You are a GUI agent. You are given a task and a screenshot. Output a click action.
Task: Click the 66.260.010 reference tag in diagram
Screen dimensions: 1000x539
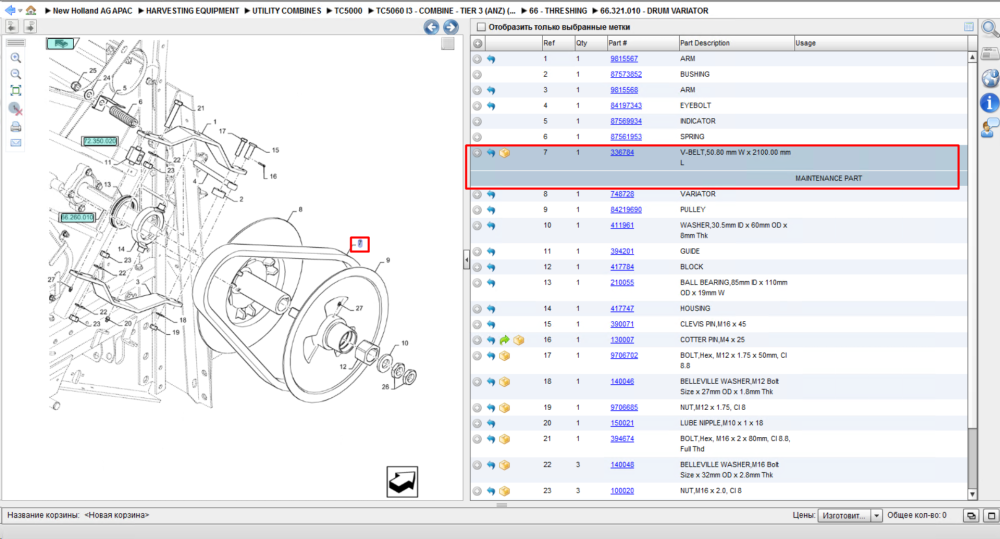77,218
